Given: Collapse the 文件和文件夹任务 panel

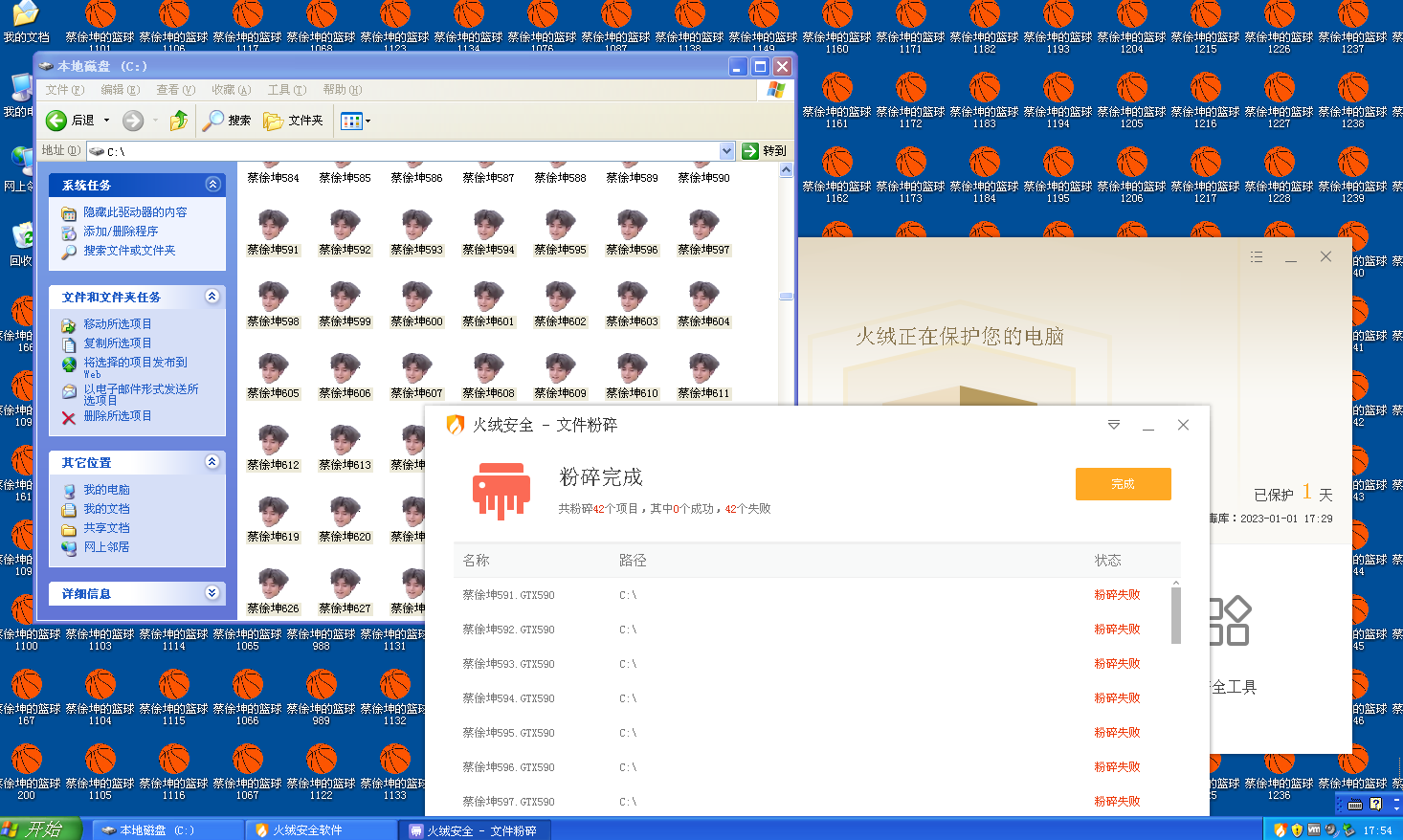Looking at the screenshot, I should pyautogui.click(x=212, y=297).
